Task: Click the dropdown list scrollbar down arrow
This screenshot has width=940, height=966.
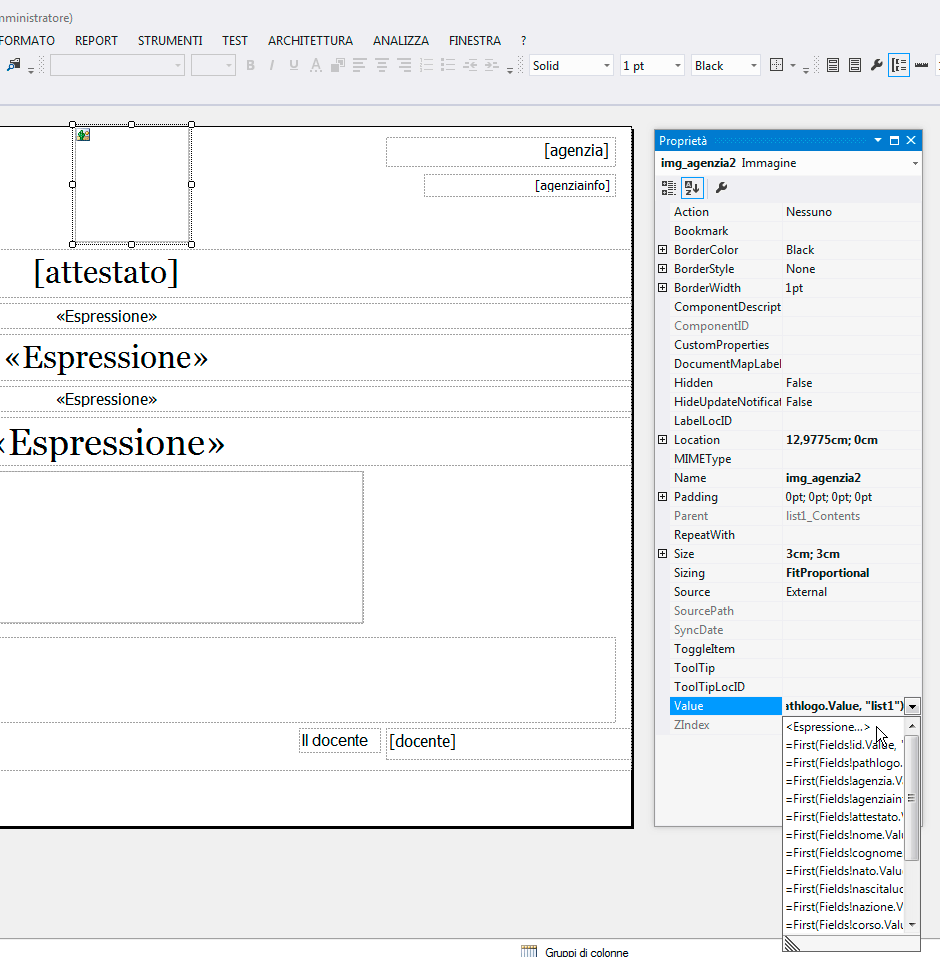Action: (x=912, y=925)
